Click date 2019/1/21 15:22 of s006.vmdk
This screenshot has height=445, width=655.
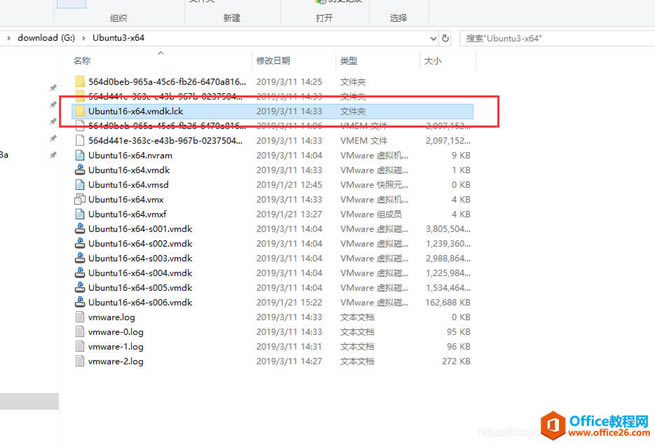289,302
